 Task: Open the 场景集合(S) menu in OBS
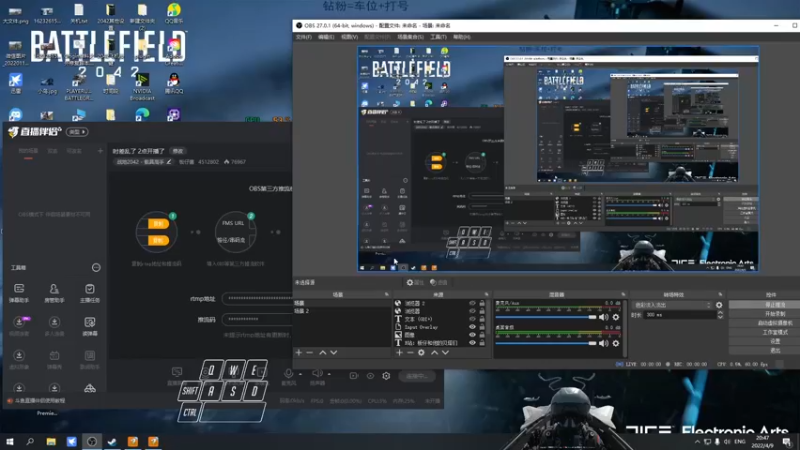(411, 37)
